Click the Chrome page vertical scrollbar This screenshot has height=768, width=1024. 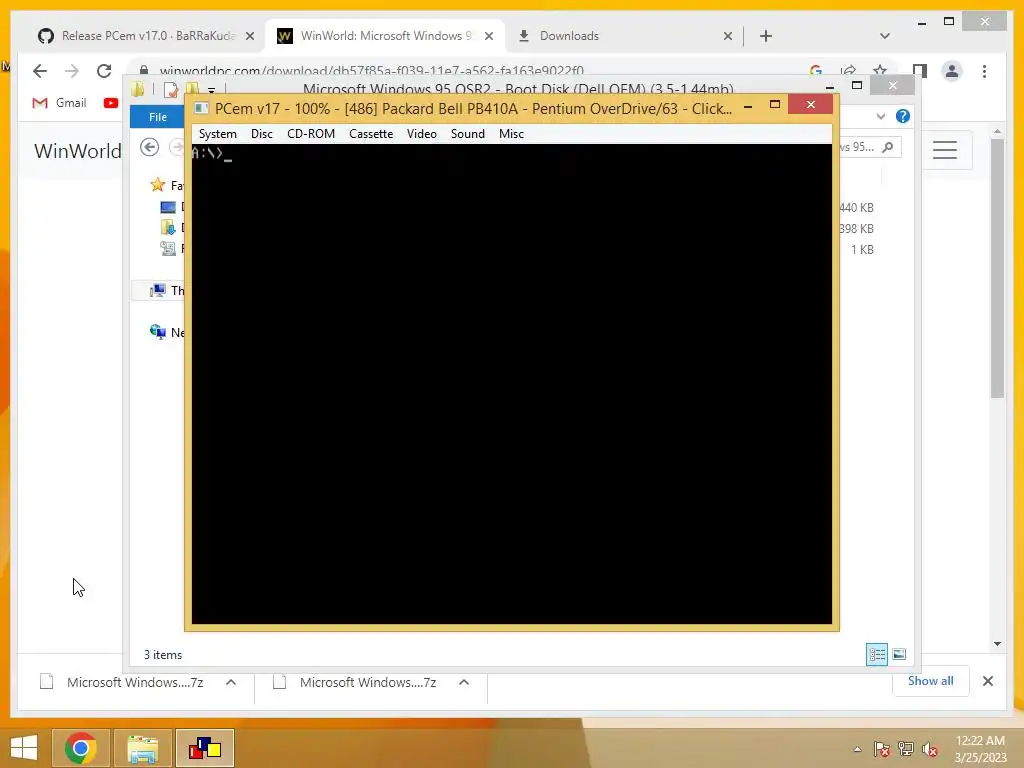coord(997,268)
